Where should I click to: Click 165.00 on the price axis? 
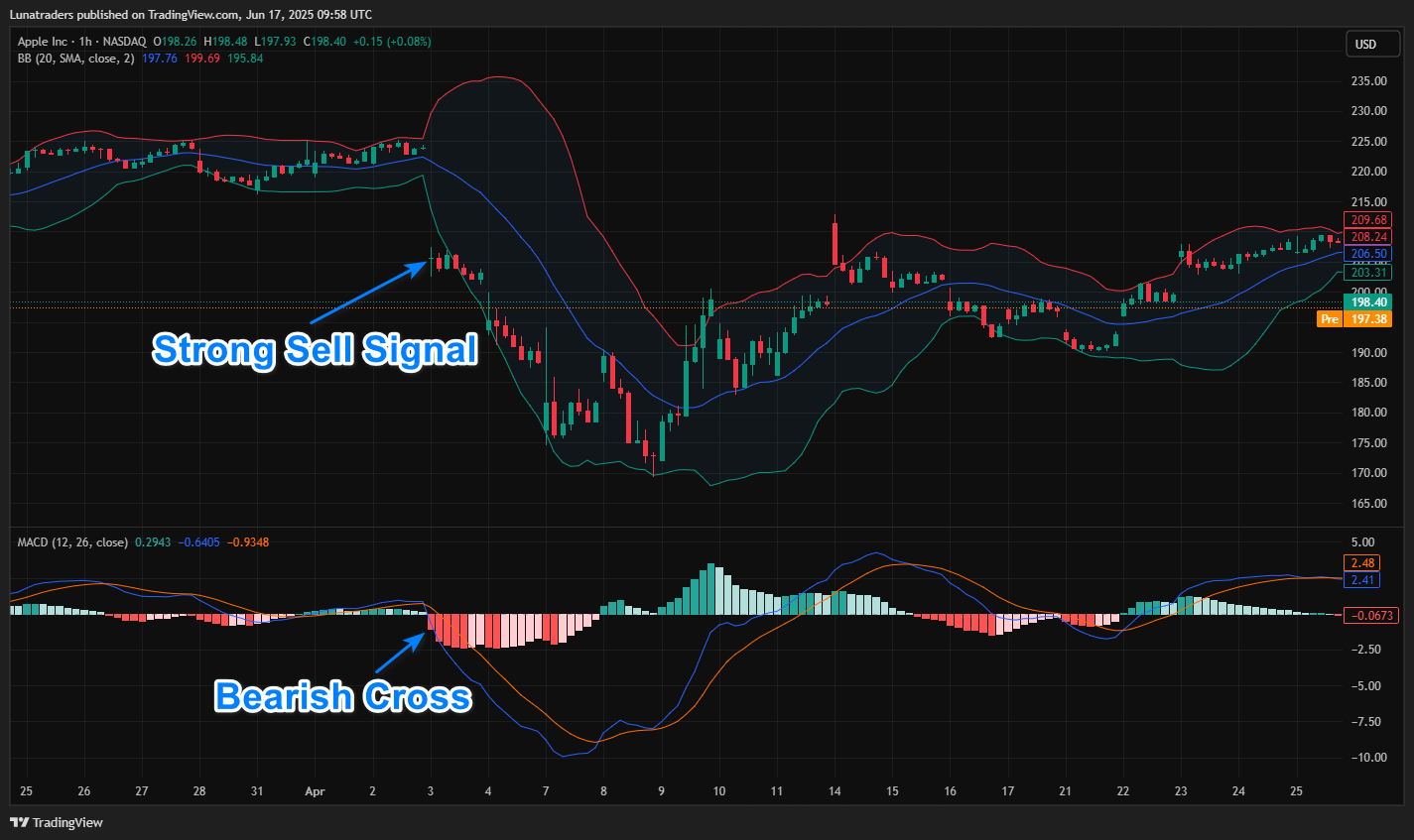point(1368,504)
